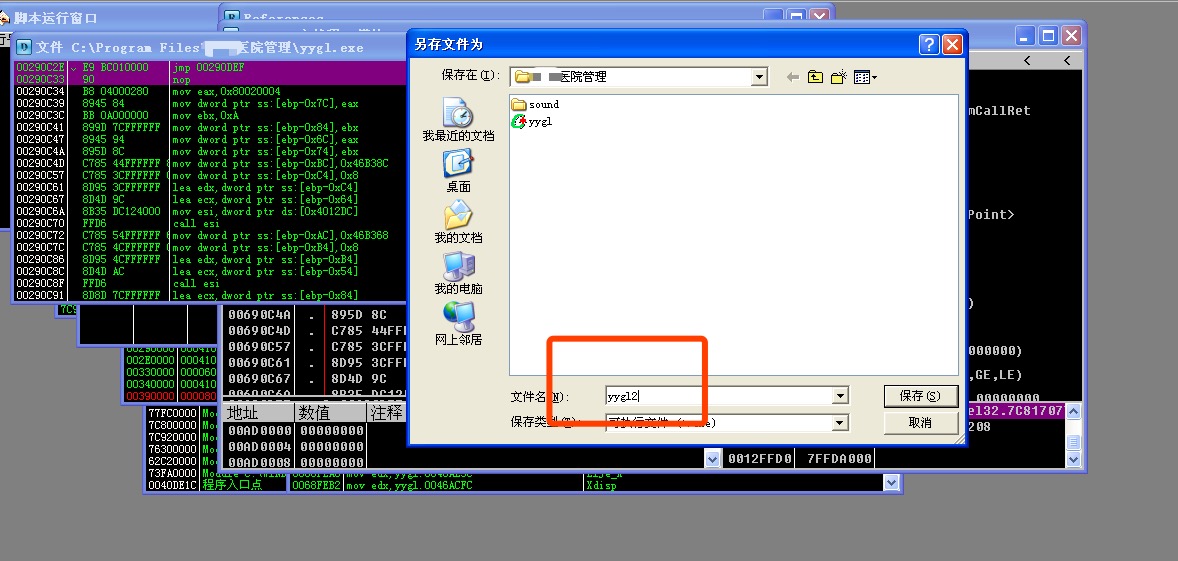
Task: Select the row at address 00290C70 call esi
Action: pyautogui.click(x=210, y=223)
